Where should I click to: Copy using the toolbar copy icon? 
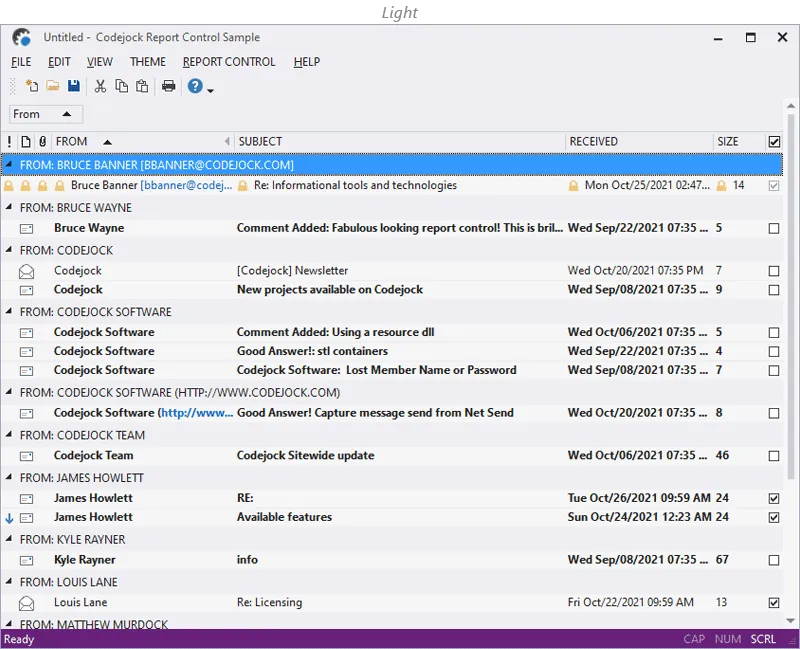tap(121, 86)
